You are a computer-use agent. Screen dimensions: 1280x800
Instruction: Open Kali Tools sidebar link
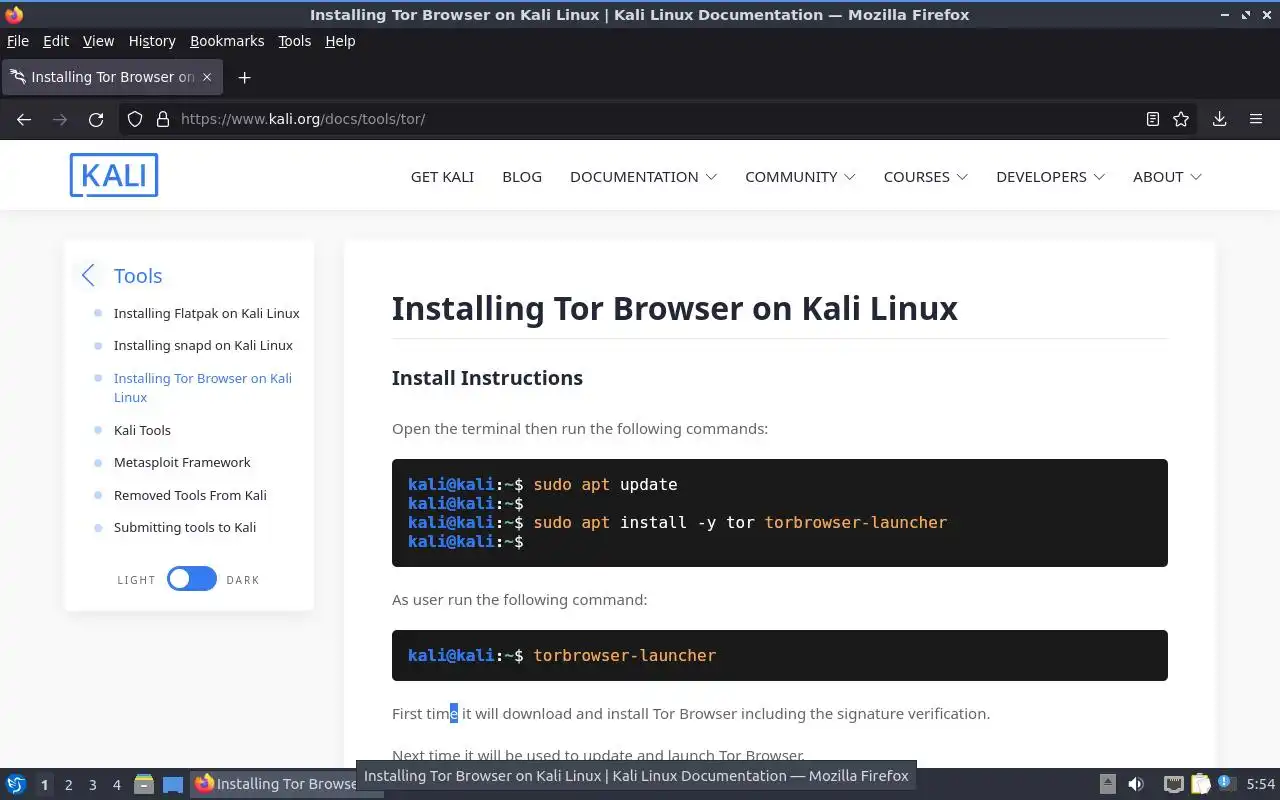(x=142, y=430)
